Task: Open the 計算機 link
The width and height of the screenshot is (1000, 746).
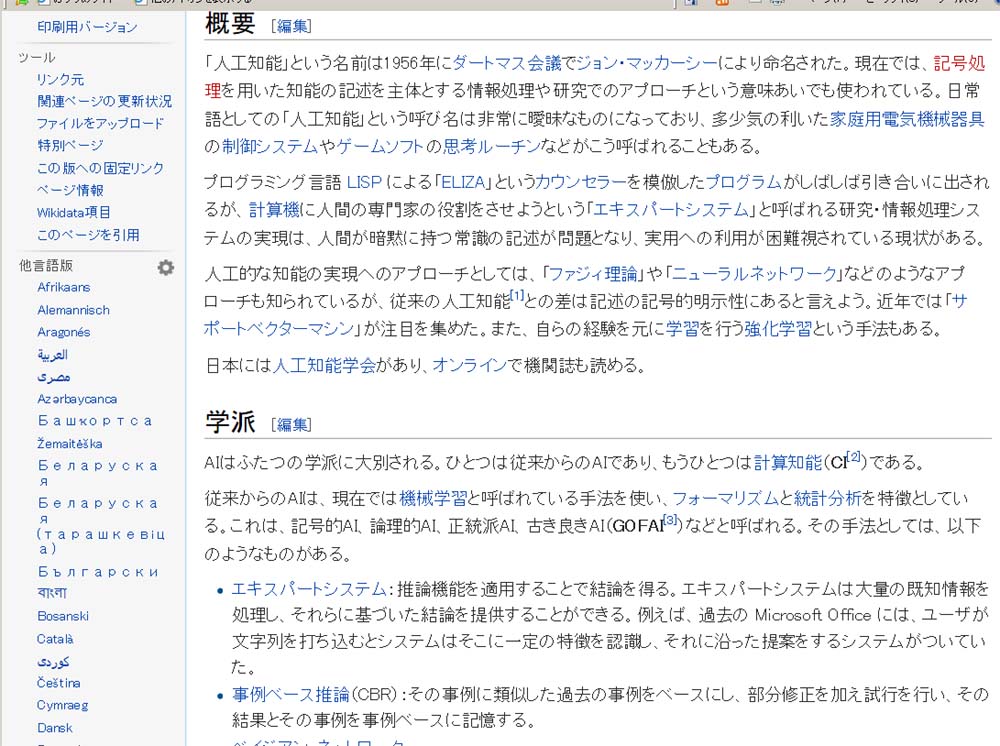Action: (274, 210)
